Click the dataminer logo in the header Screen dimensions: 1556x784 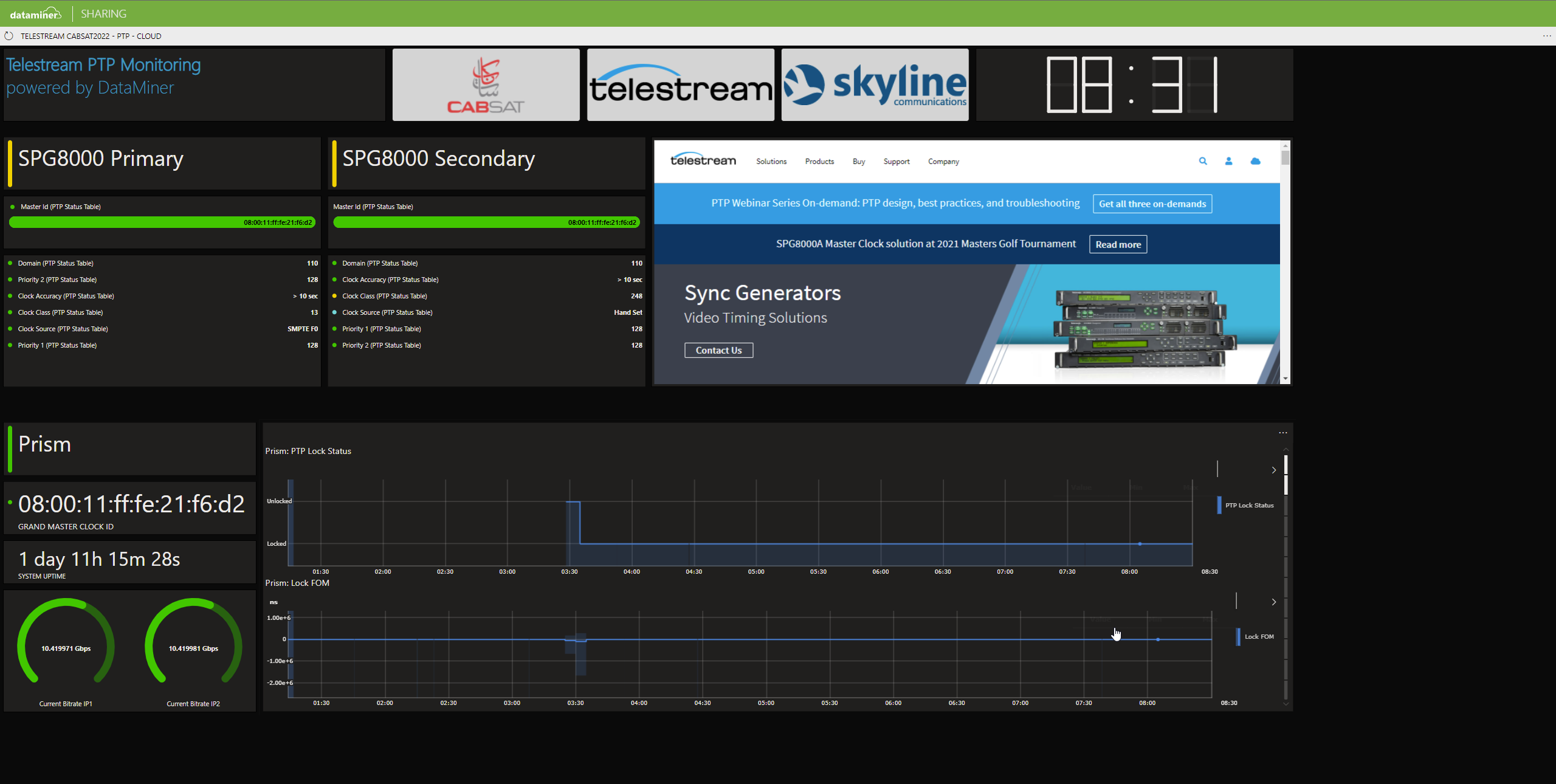click(35, 13)
